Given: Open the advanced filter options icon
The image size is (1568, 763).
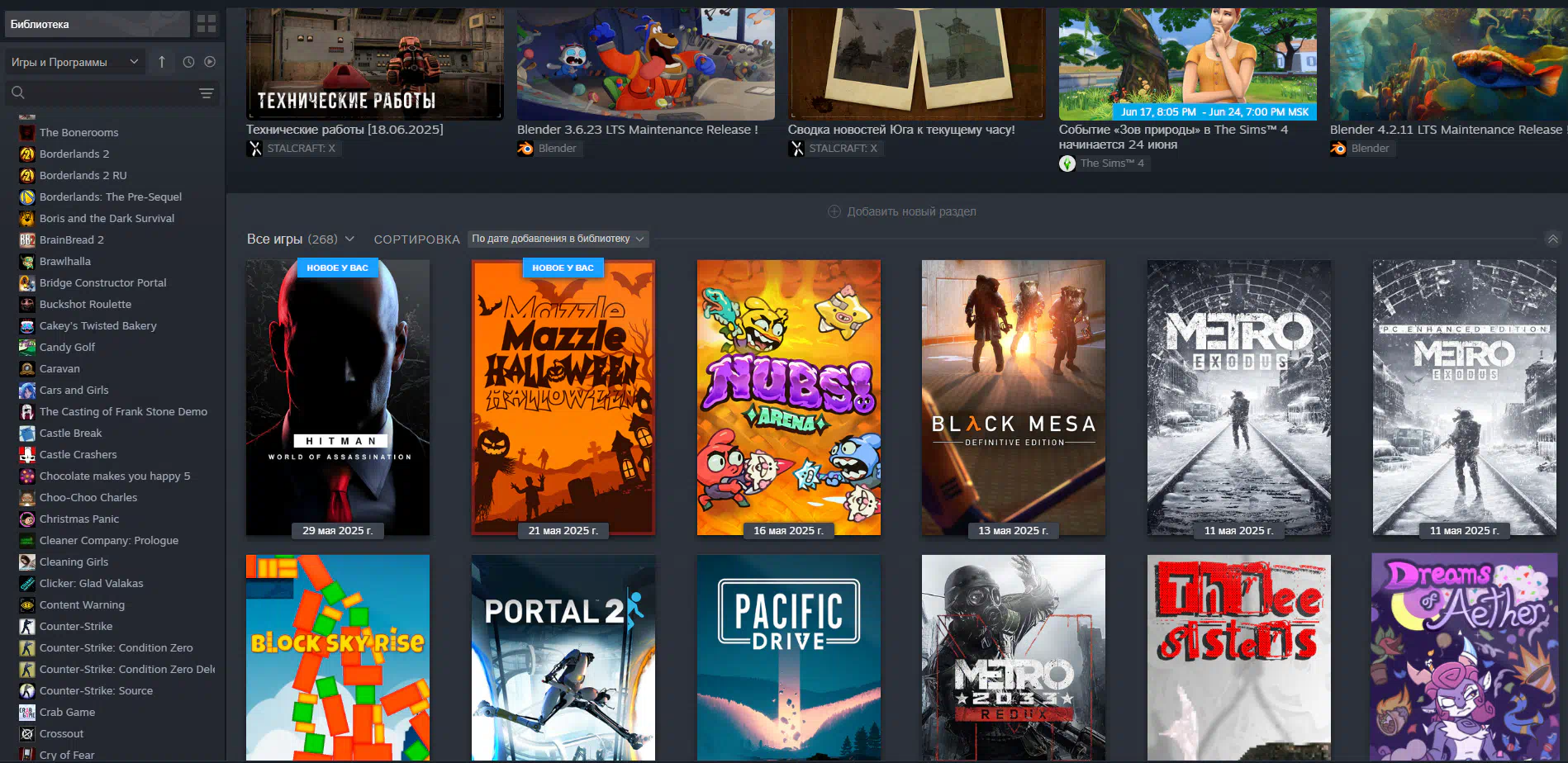Looking at the screenshot, I should tap(207, 93).
